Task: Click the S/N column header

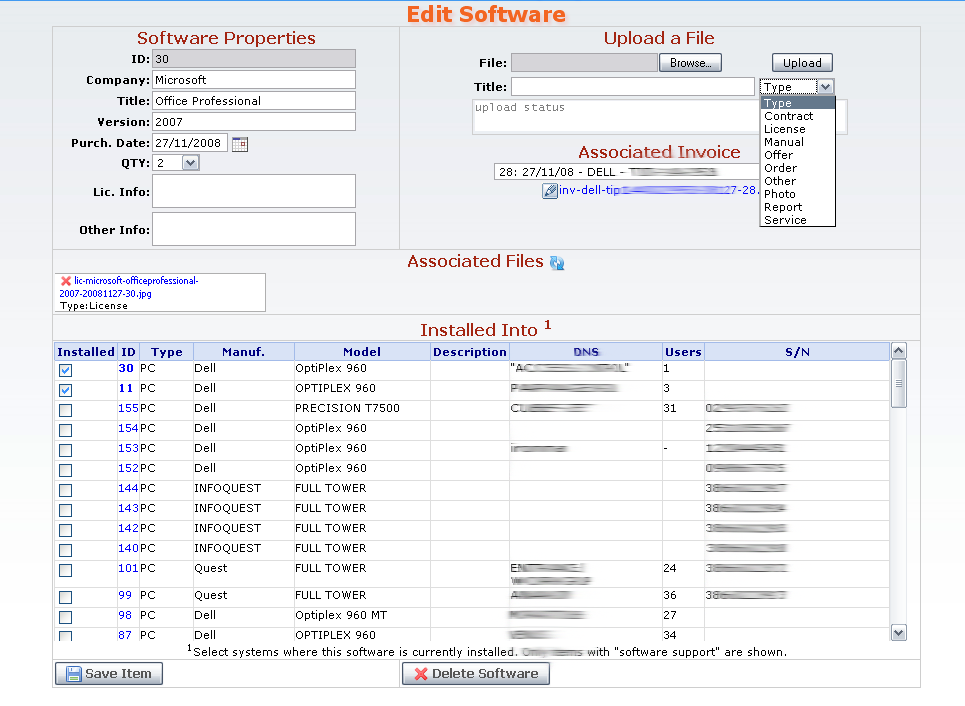Action: (798, 352)
